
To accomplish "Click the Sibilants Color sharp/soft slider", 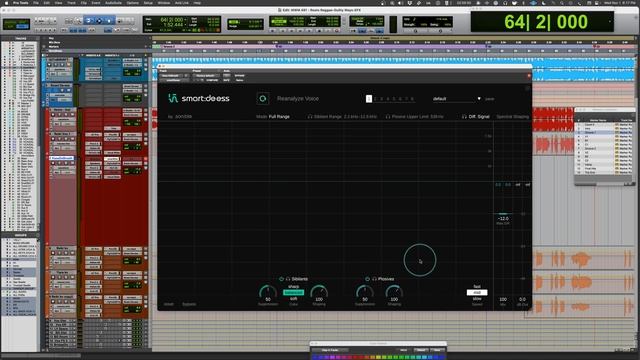I will coord(293,293).
